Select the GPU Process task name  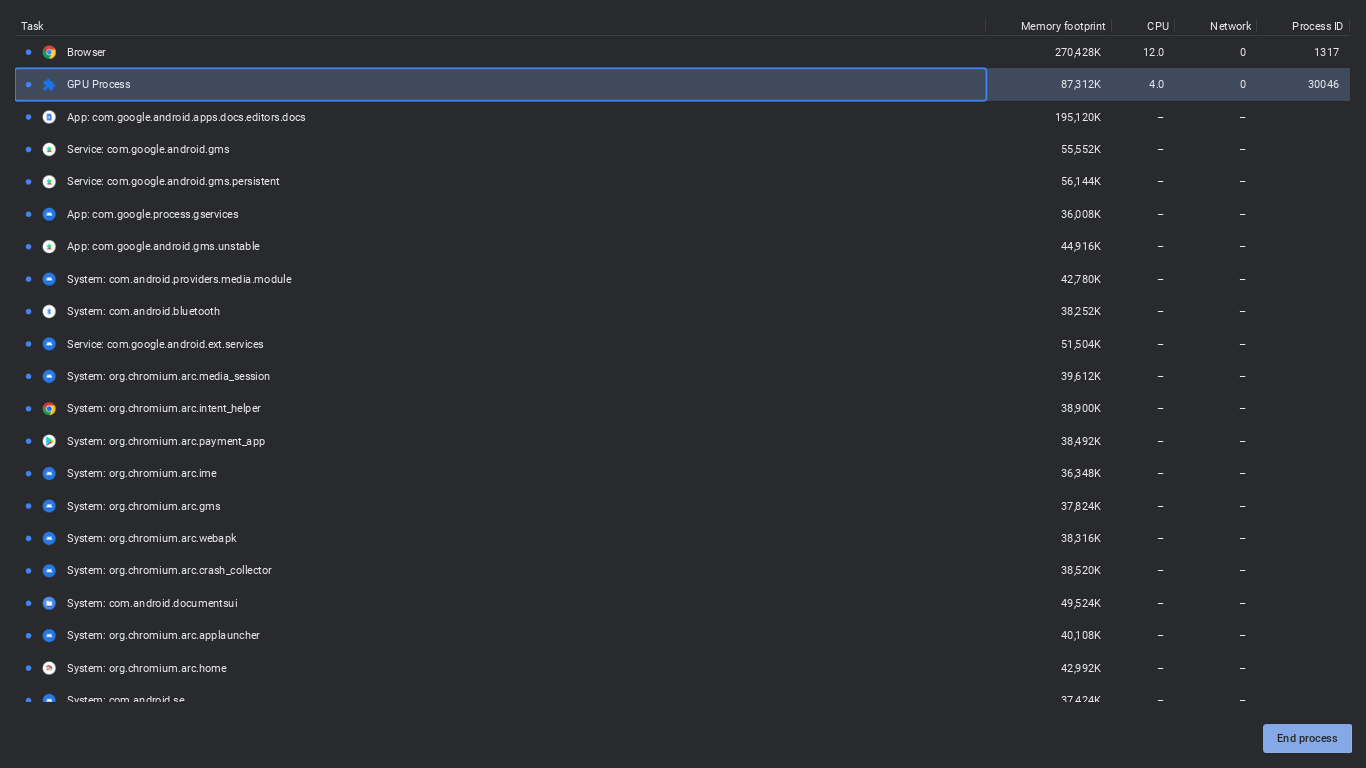pos(99,85)
